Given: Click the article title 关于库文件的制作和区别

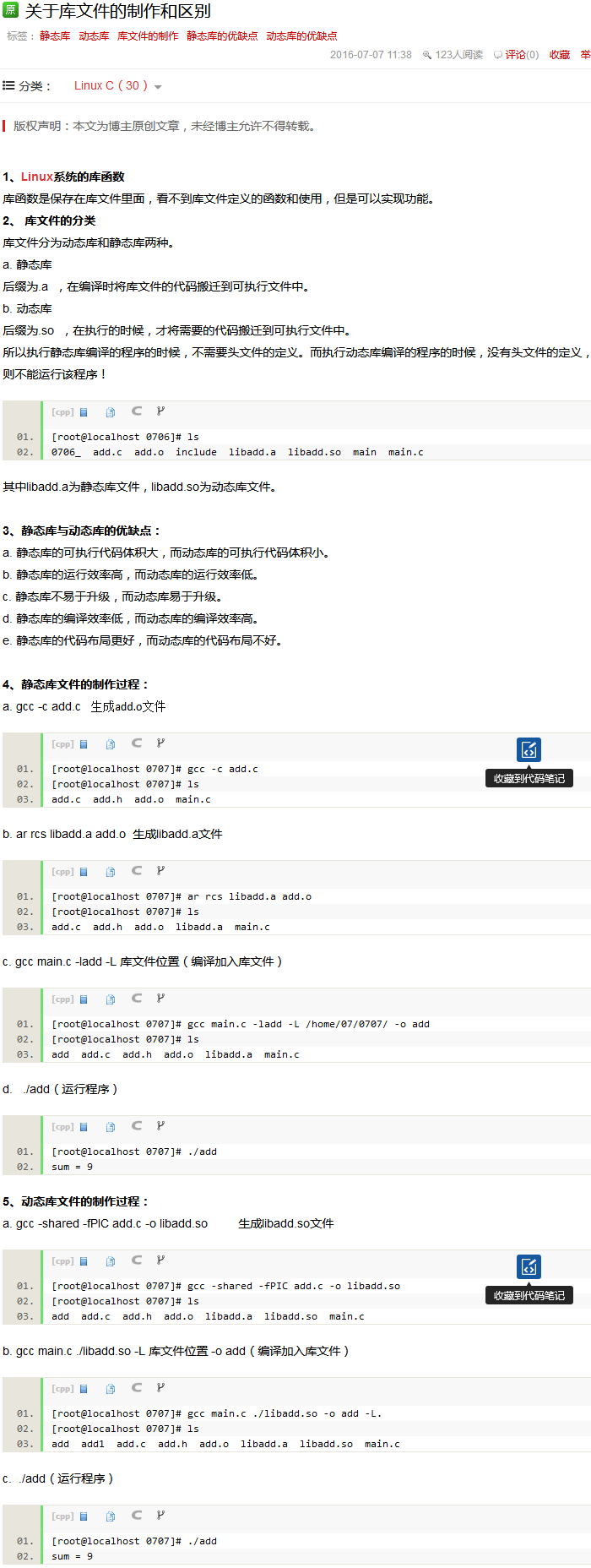Looking at the screenshot, I should pyautogui.click(x=117, y=12).
